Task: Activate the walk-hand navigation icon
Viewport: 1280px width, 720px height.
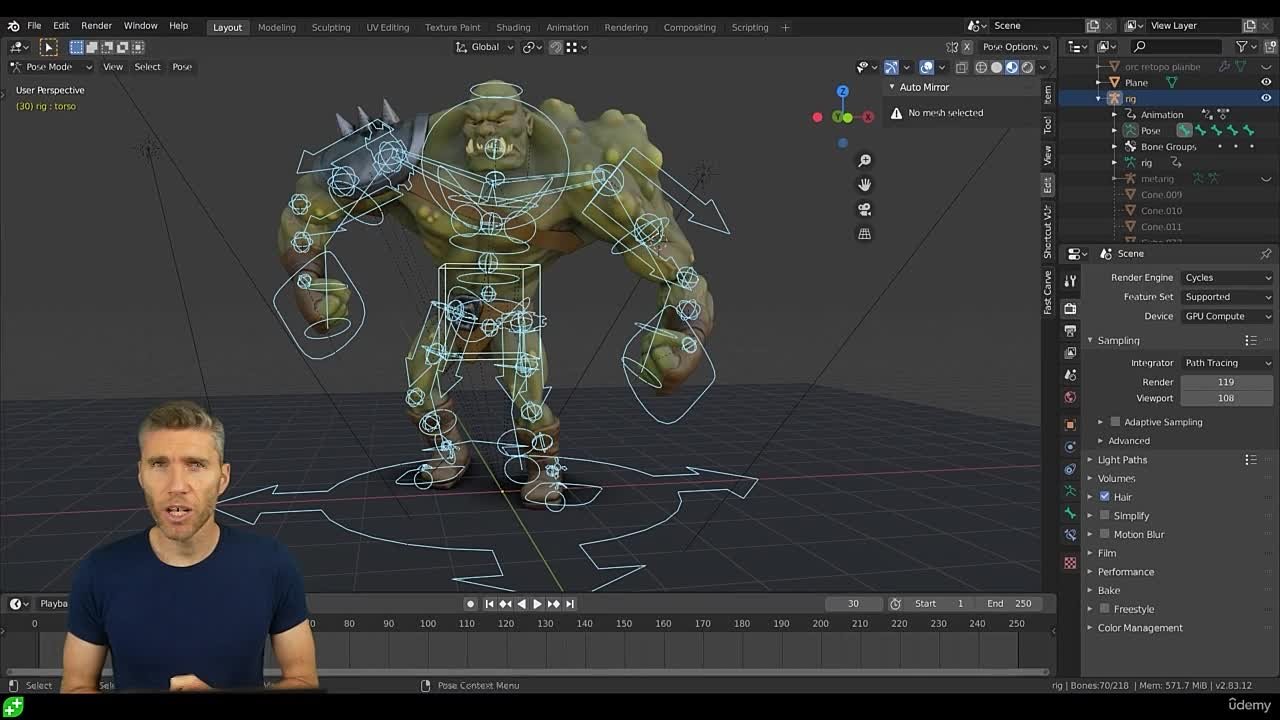Action: click(864, 183)
